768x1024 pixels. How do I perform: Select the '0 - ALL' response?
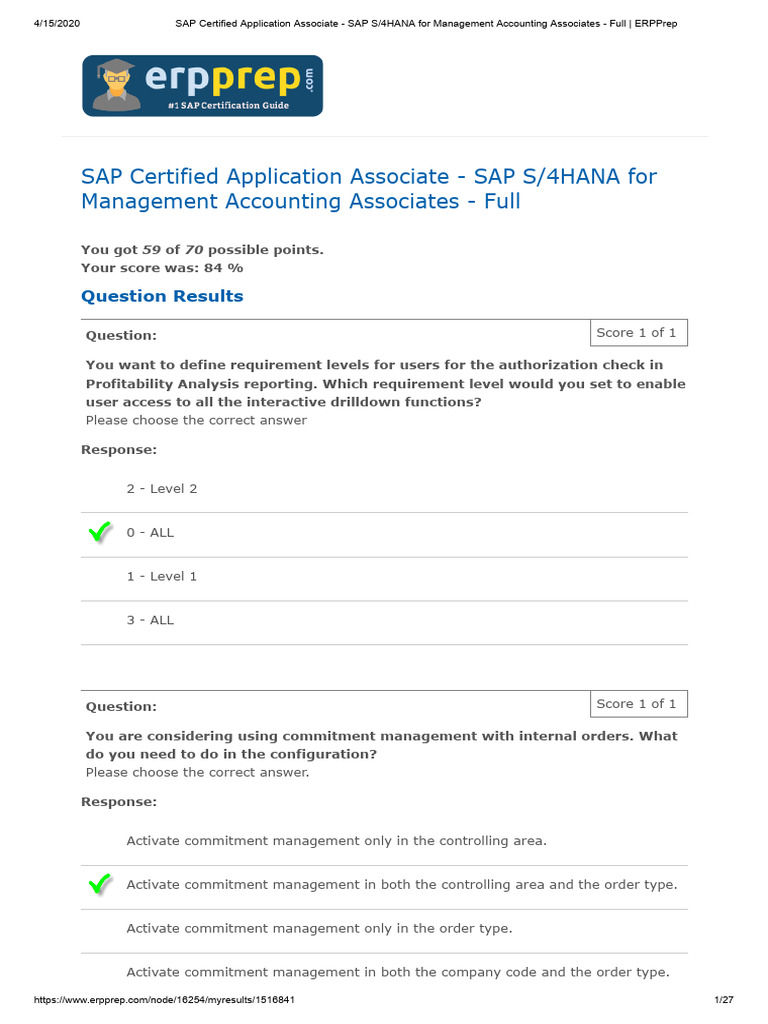[x=150, y=533]
